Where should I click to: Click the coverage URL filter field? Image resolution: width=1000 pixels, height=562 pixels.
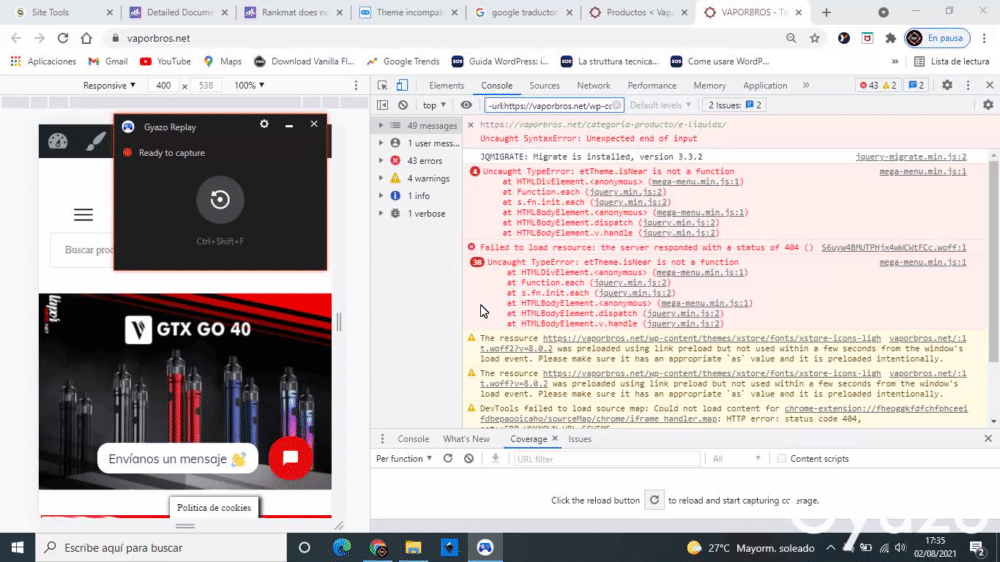click(x=607, y=459)
